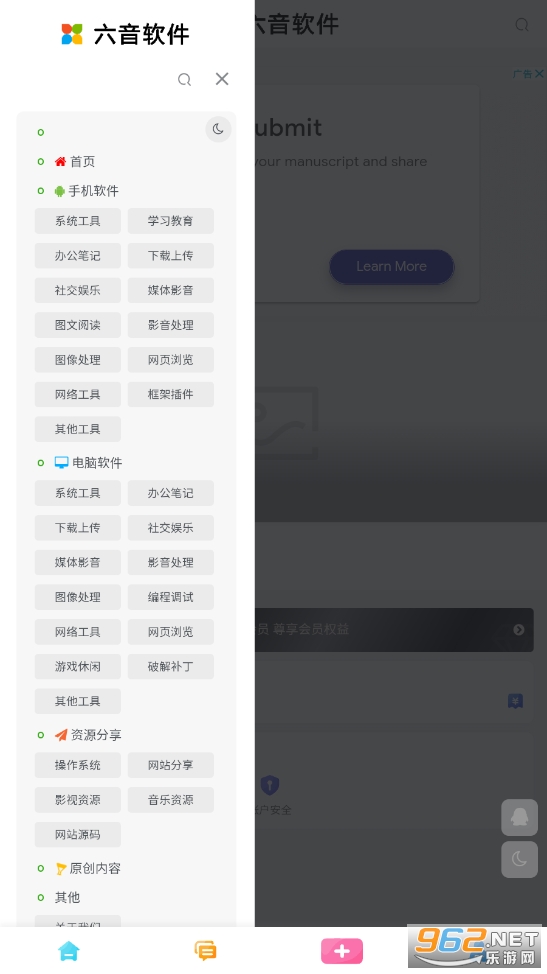Select 下载上传 under 电脑软件
547x974 pixels.
coord(78,528)
